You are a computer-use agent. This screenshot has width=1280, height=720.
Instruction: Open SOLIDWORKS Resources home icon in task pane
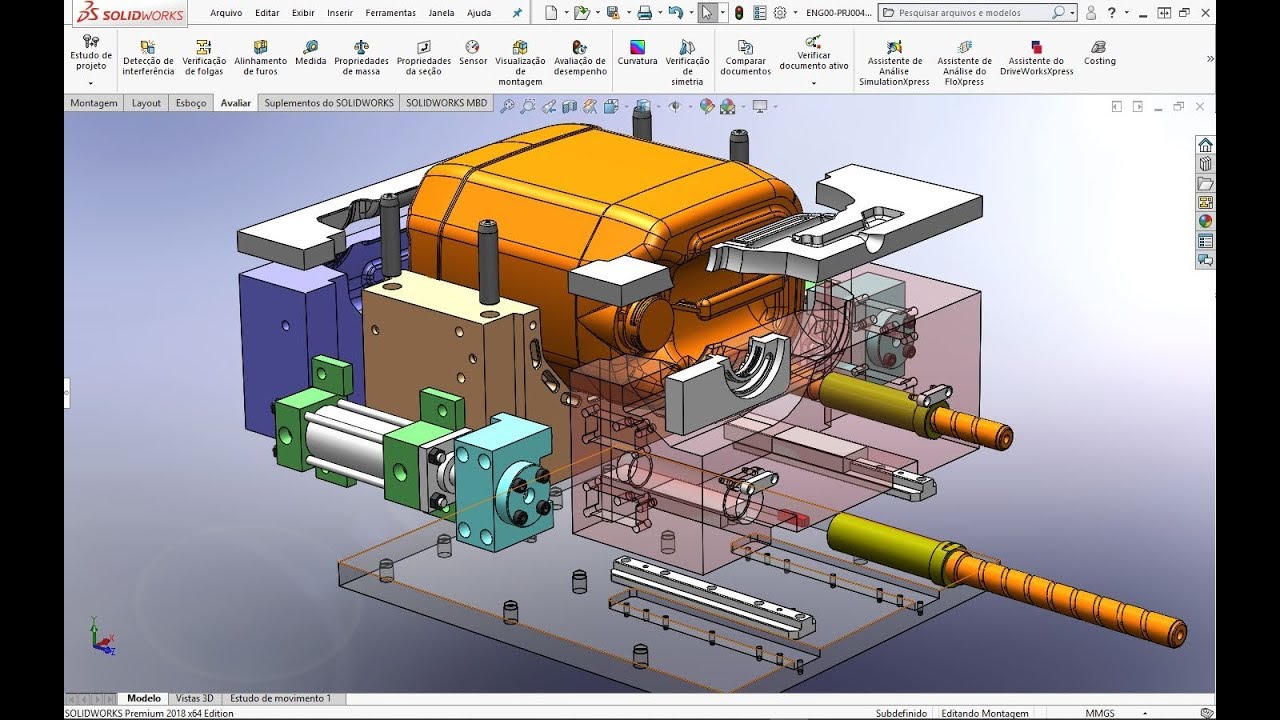click(1205, 145)
